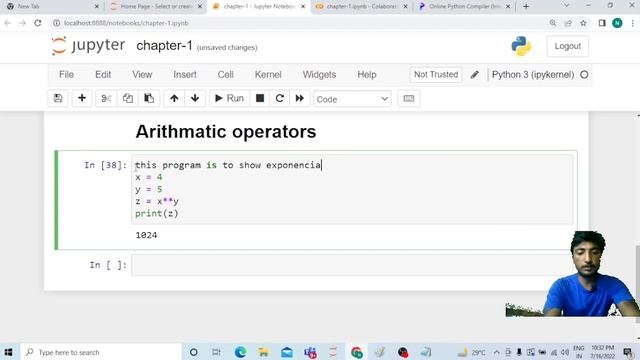640x360 pixels.
Task: Click the Jupyter logo
Action: [88, 45]
